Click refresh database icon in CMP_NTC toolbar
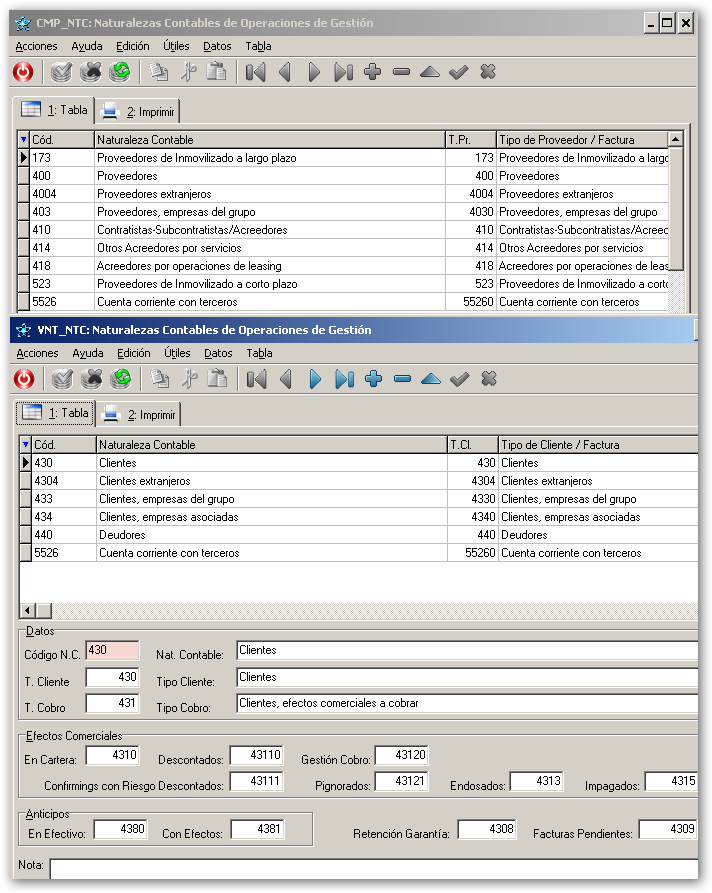712x893 pixels. pyautogui.click(x=120, y=72)
